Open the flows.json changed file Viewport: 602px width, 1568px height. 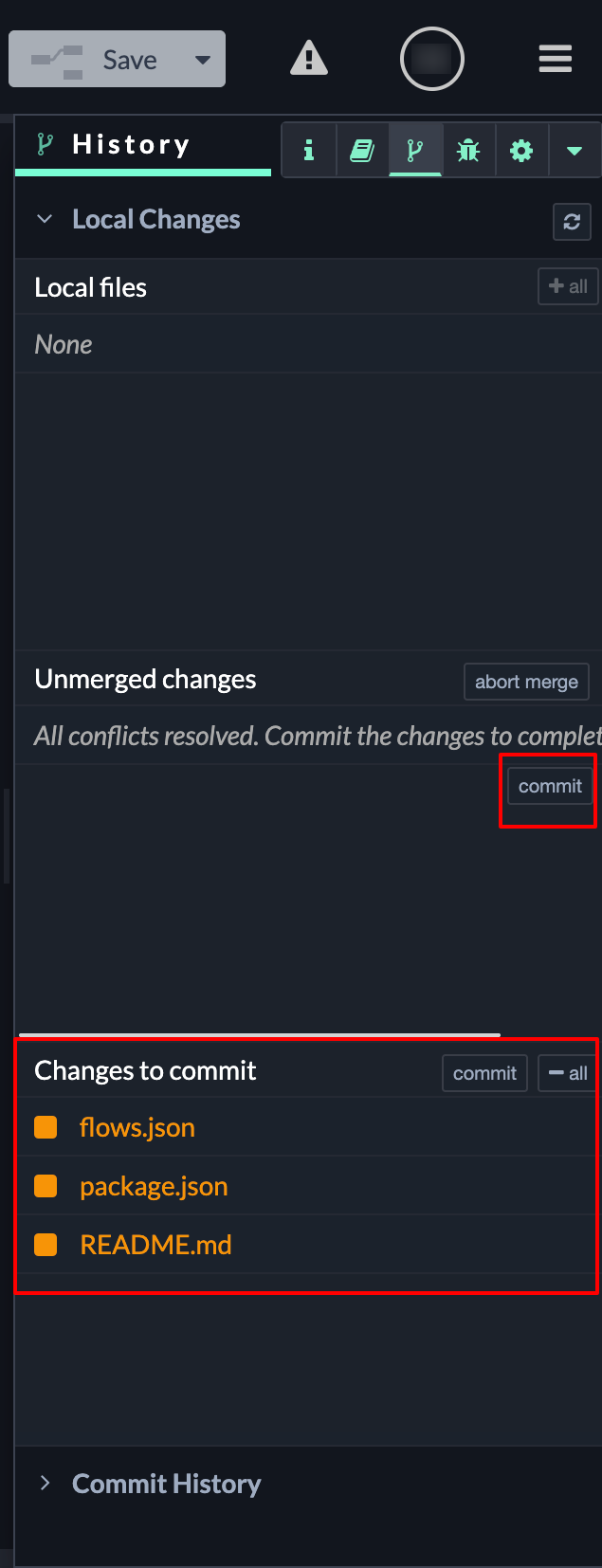click(x=137, y=1127)
